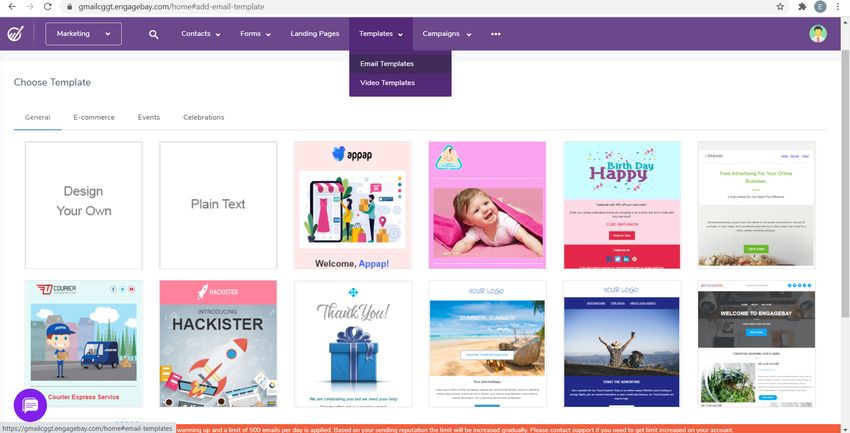Toggle the Templates dropdown menu

(381, 34)
